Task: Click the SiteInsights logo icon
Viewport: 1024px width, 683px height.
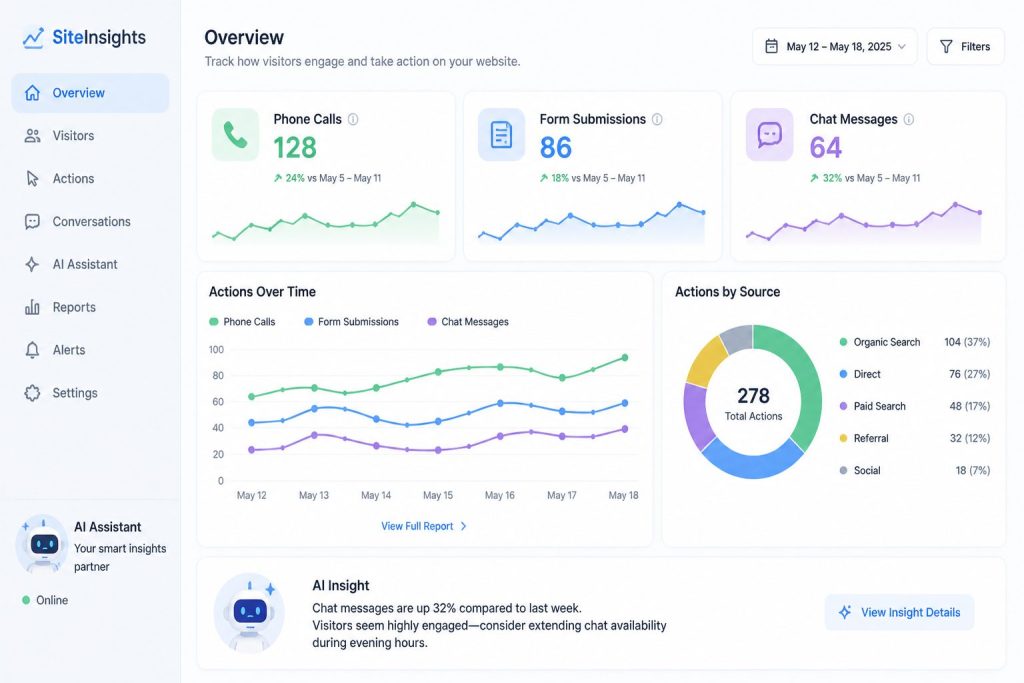Action: point(33,38)
